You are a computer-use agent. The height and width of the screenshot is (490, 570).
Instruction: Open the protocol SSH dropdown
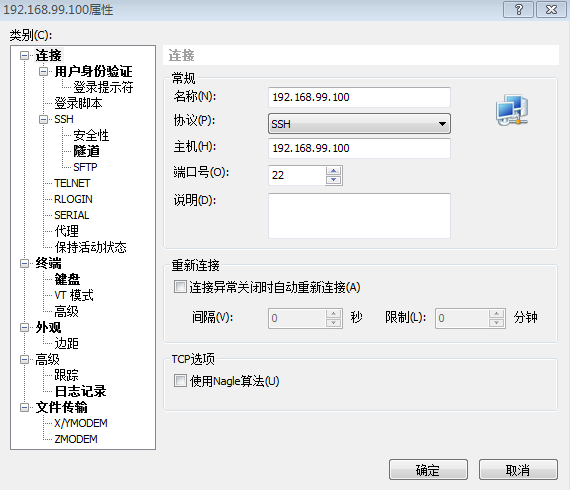[x=359, y=124]
